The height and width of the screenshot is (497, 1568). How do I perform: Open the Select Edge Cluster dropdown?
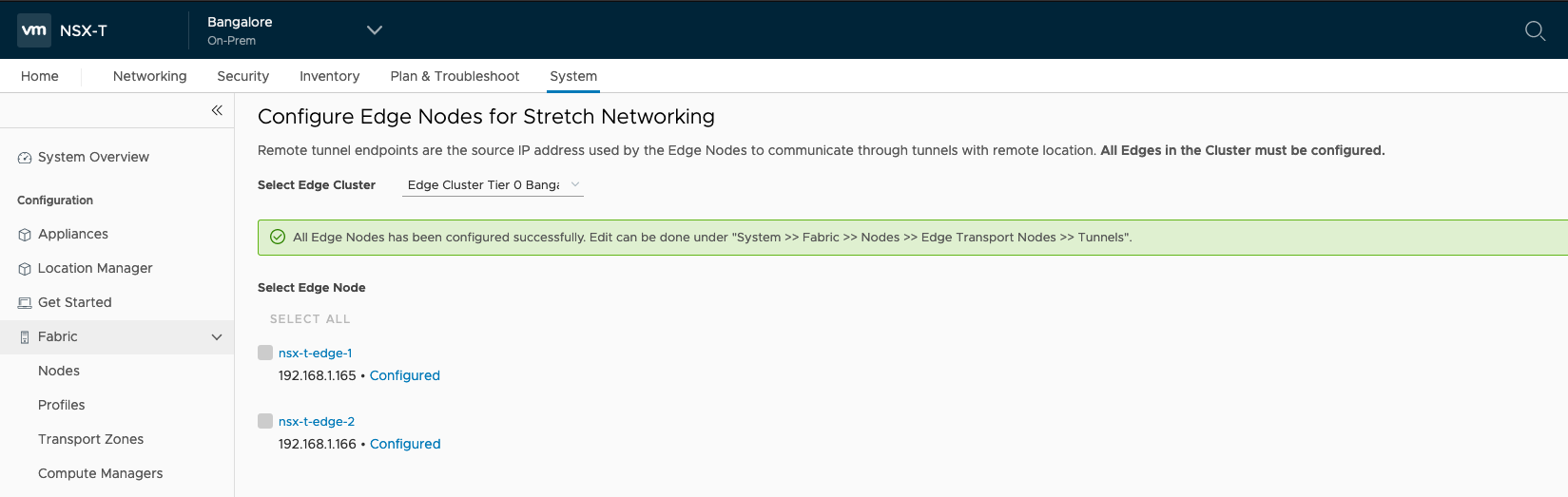pos(493,185)
